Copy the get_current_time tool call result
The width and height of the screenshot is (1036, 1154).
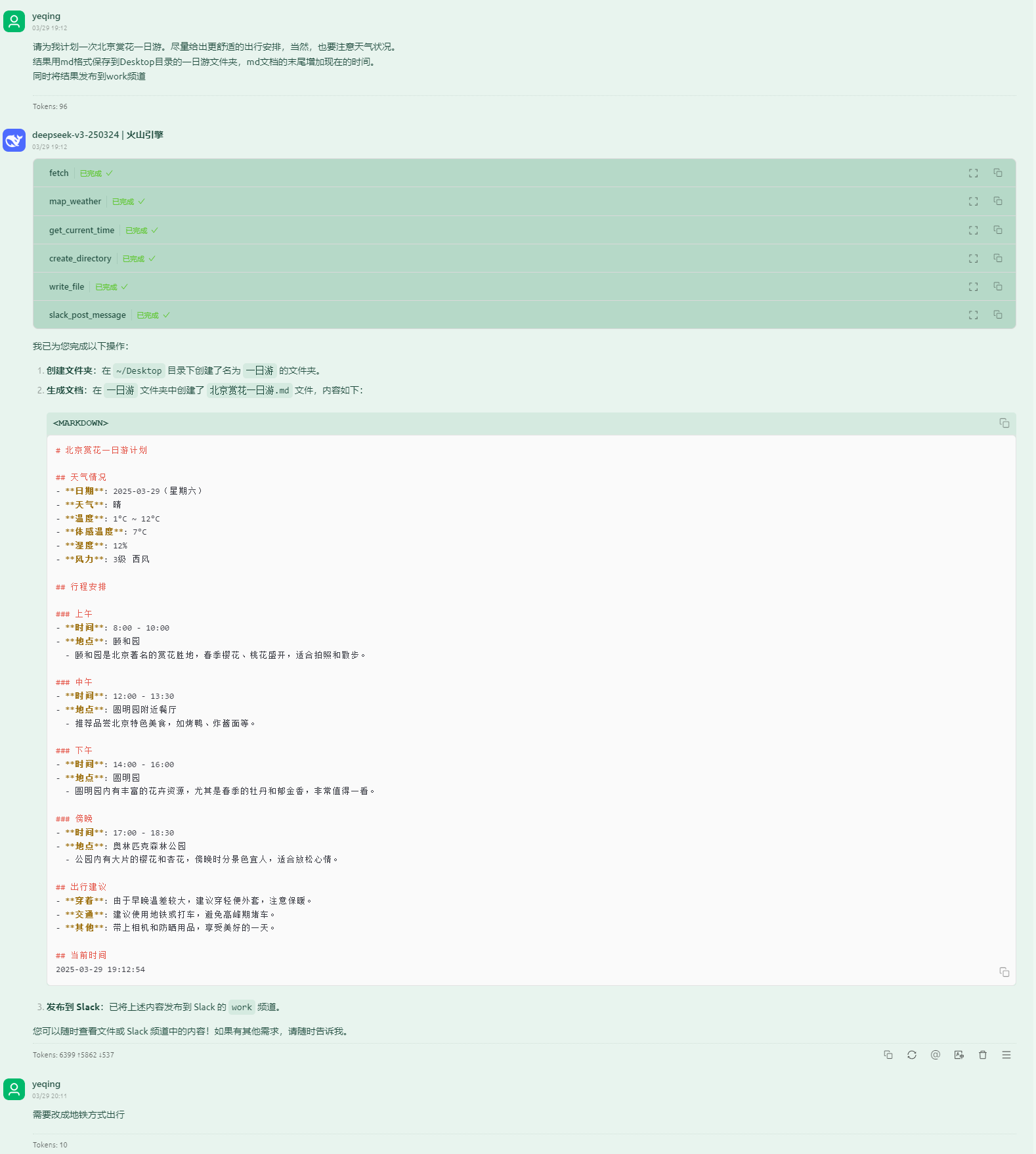(x=997, y=230)
